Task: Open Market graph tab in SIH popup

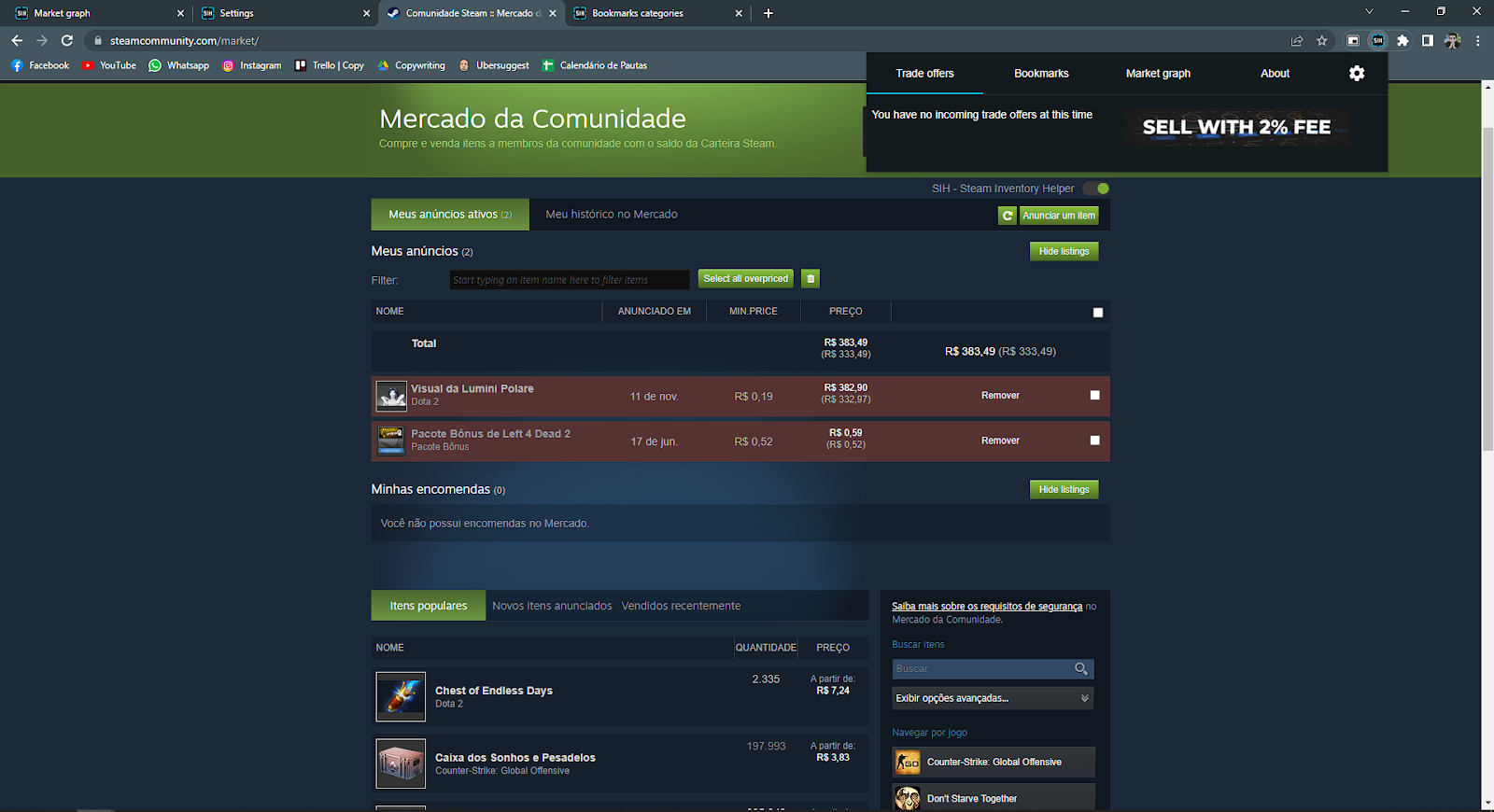Action: (1158, 73)
